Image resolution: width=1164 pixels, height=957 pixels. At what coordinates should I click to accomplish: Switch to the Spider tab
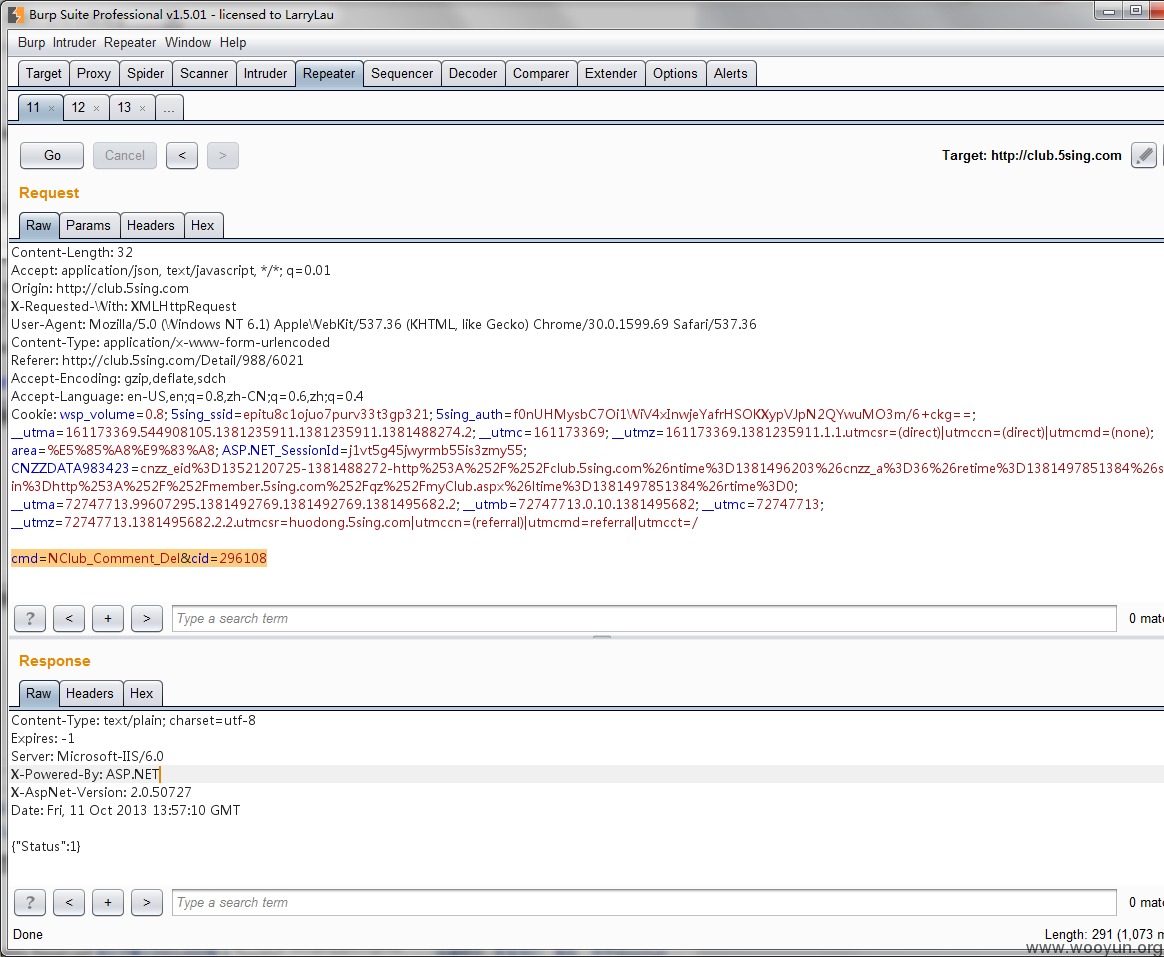pyautogui.click(x=146, y=74)
